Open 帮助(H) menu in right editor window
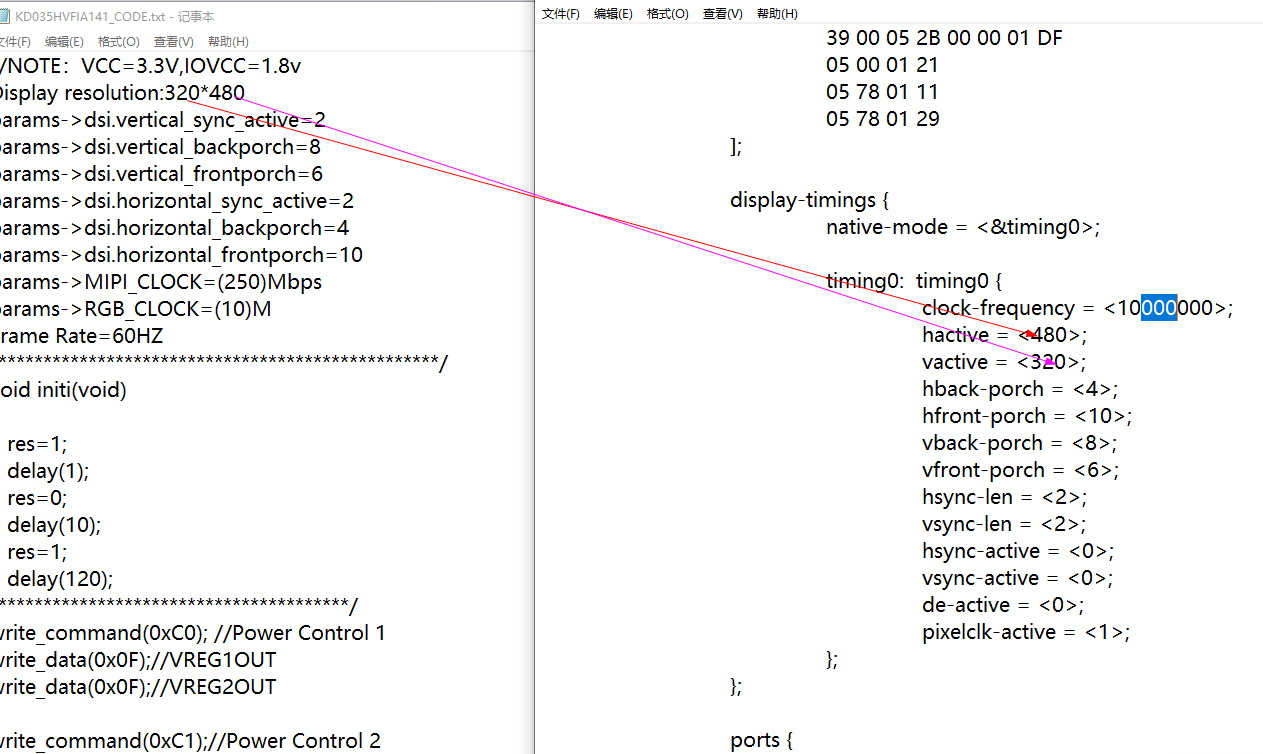 [777, 13]
